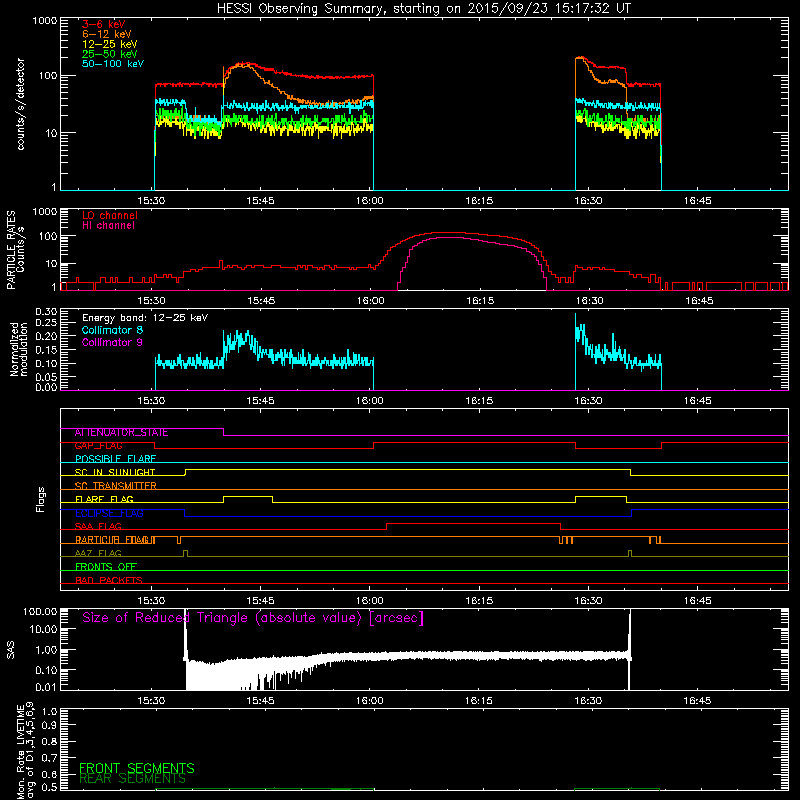The height and width of the screenshot is (800, 800).
Task: Select the "Collimator 9" legend label
Action: [x=112, y=342]
